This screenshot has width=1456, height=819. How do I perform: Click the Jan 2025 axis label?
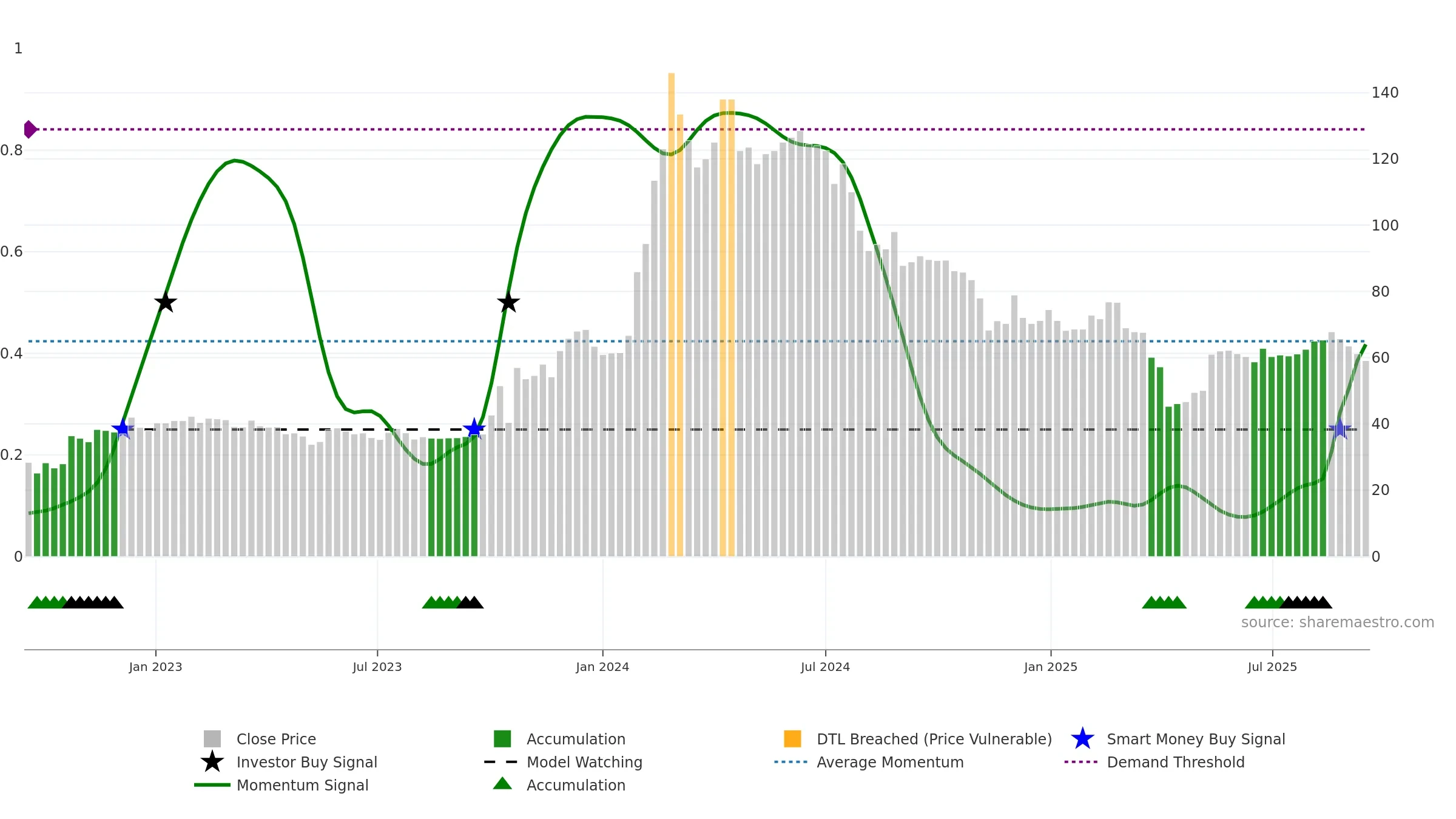pyautogui.click(x=1051, y=667)
